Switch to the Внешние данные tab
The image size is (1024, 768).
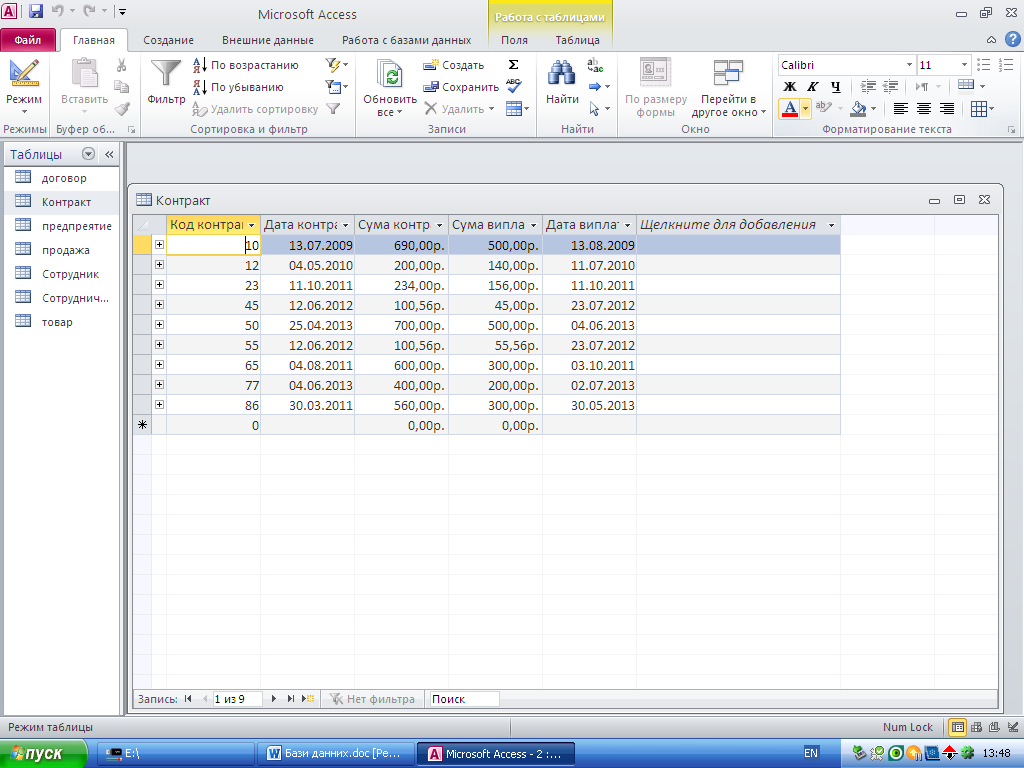(x=268, y=40)
